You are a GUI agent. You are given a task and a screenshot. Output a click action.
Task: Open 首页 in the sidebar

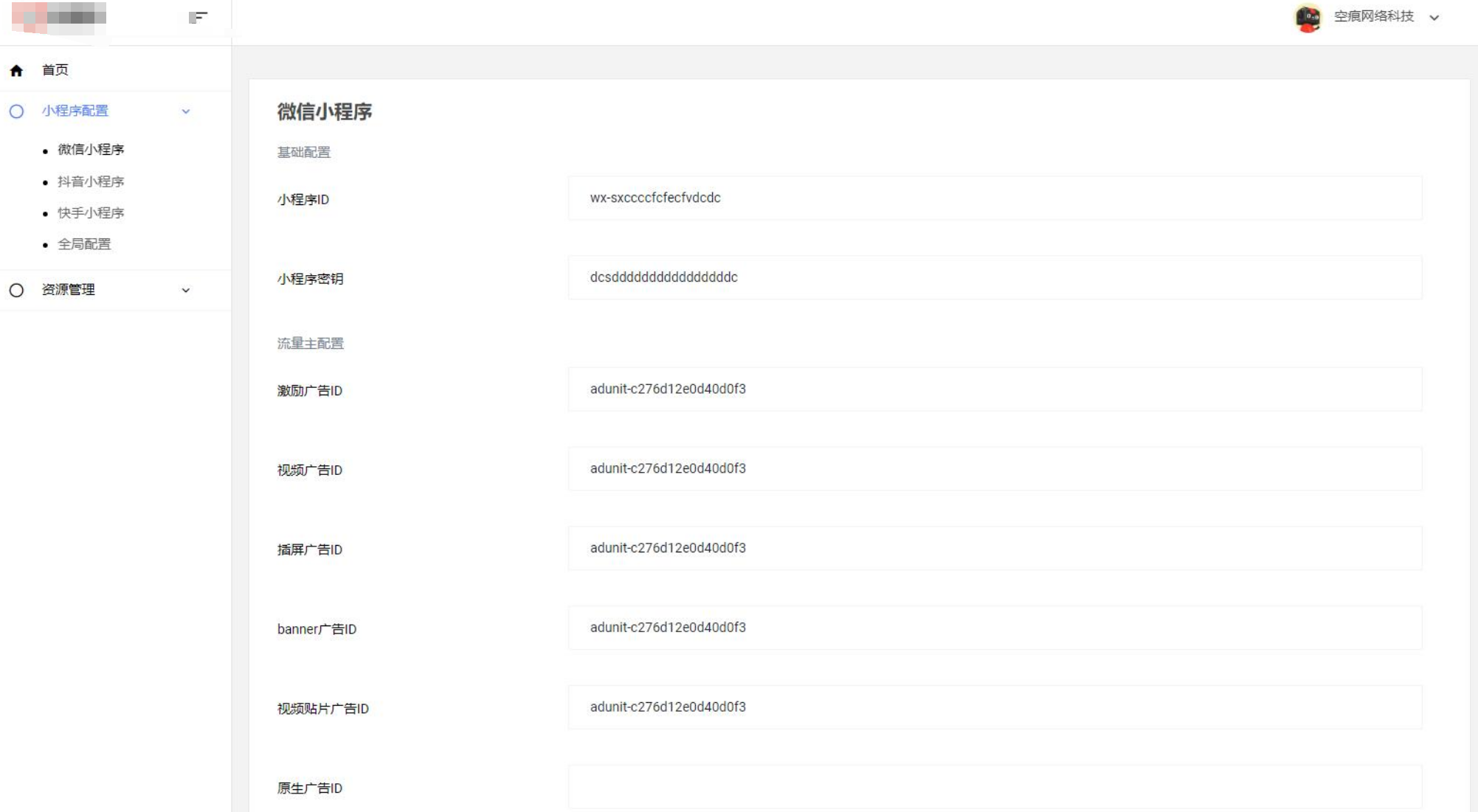(x=55, y=70)
